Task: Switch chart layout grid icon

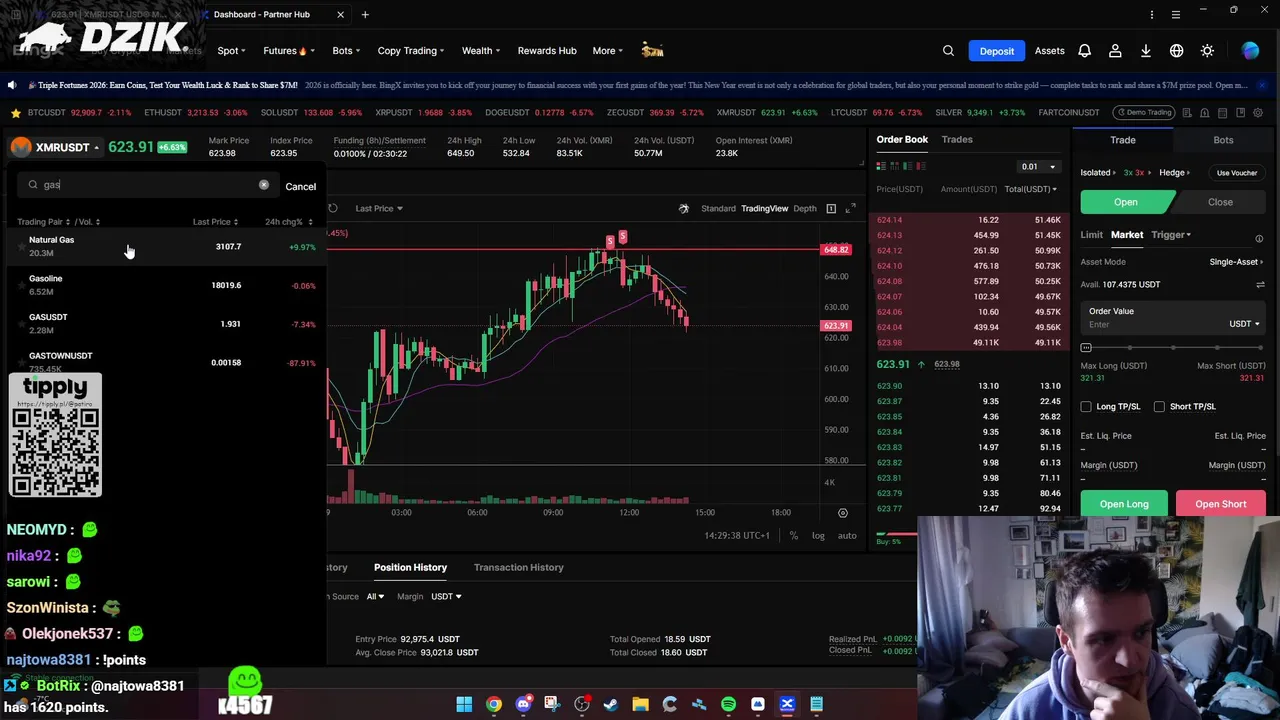Action: [x=831, y=208]
